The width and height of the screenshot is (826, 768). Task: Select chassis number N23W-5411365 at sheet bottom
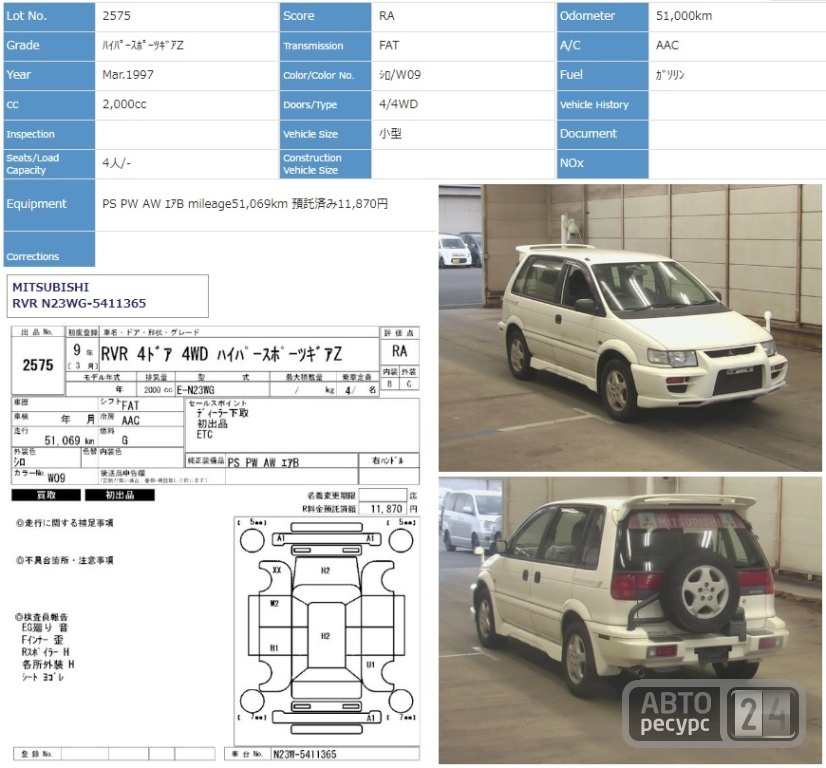304,754
